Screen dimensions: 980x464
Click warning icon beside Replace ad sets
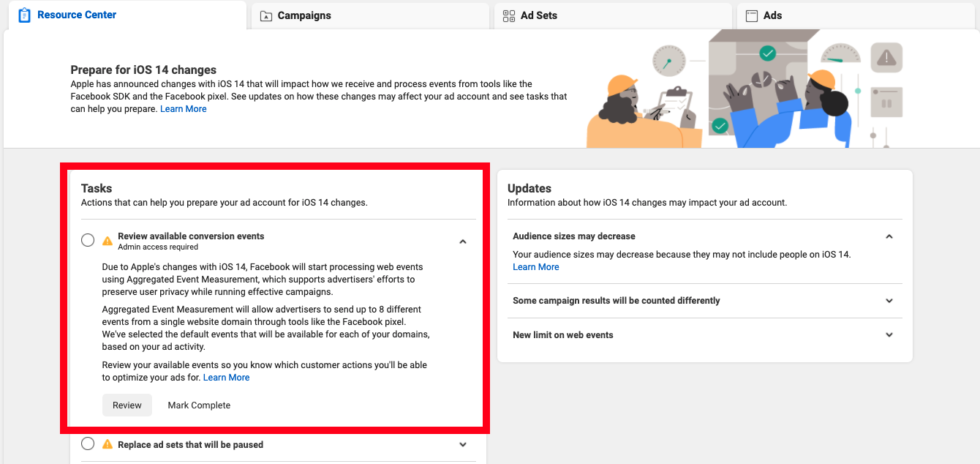point(108,444)
